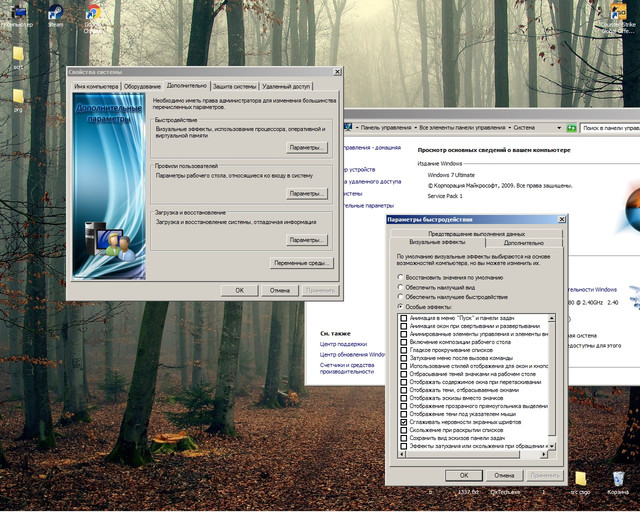Click OK in Performance Options dialog

point(464,476)
